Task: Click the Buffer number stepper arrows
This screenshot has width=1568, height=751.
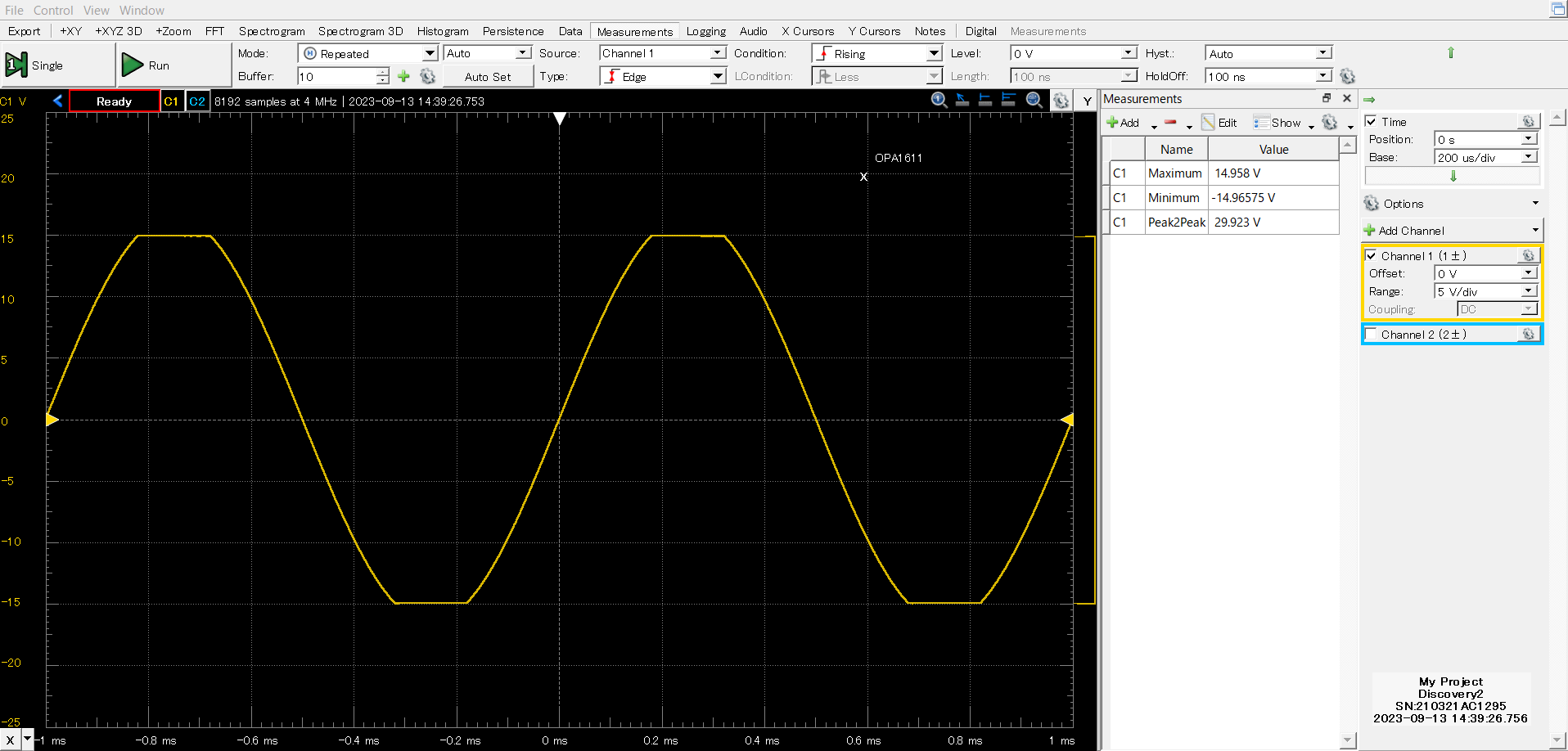Action: [382, 76]
